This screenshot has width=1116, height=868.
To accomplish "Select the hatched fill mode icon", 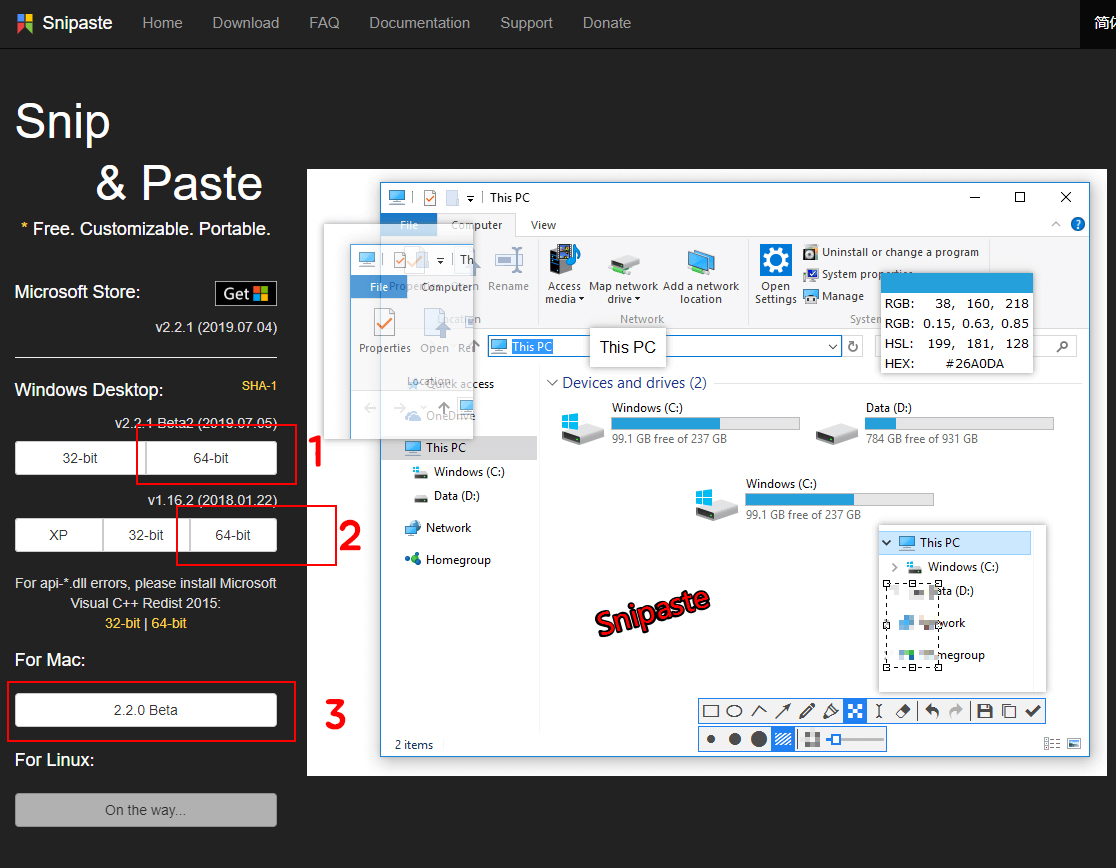I will click(x=783, y=739).
